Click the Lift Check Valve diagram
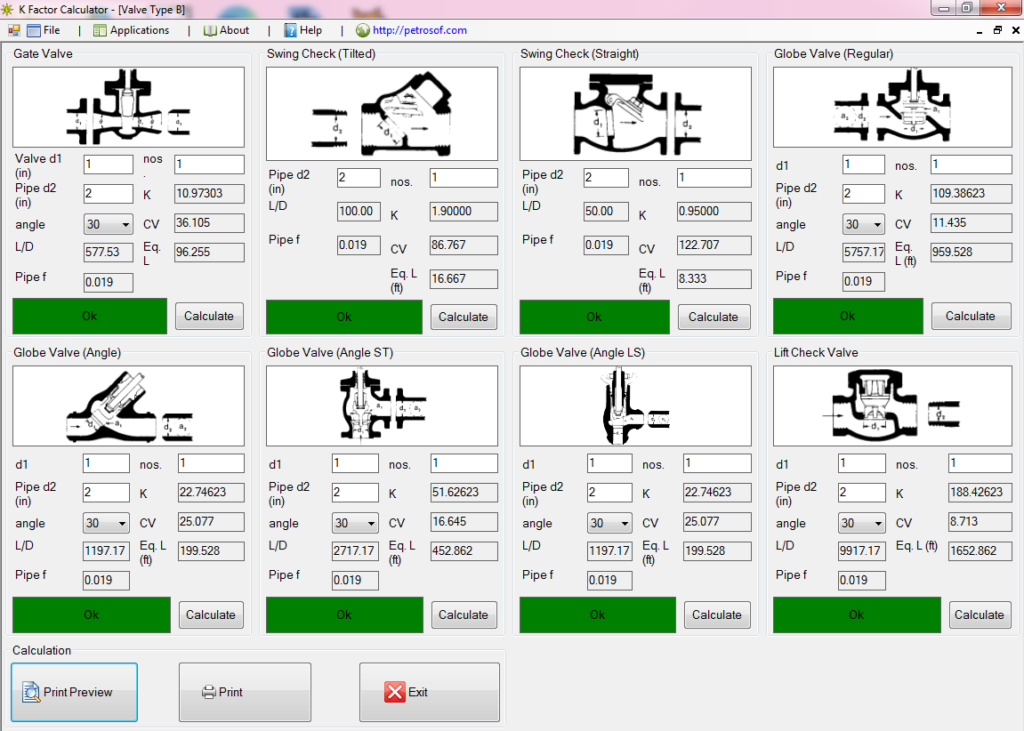This screenshot has height=731, width=1024. click(888, 407)
